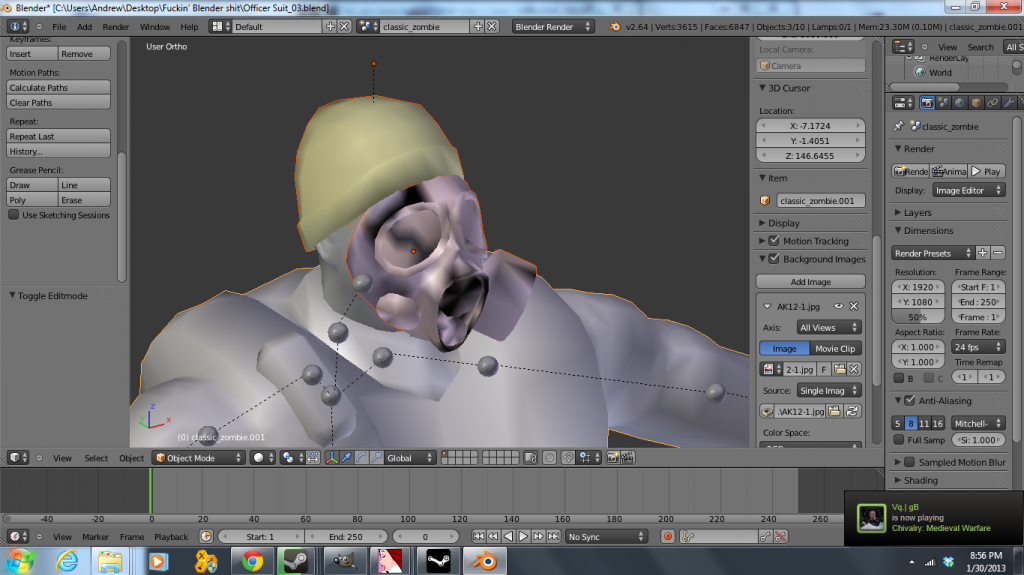Toggle proportional editing circle icon
The height and width of the screenshot is (575, 1024).
pos(549,458)
